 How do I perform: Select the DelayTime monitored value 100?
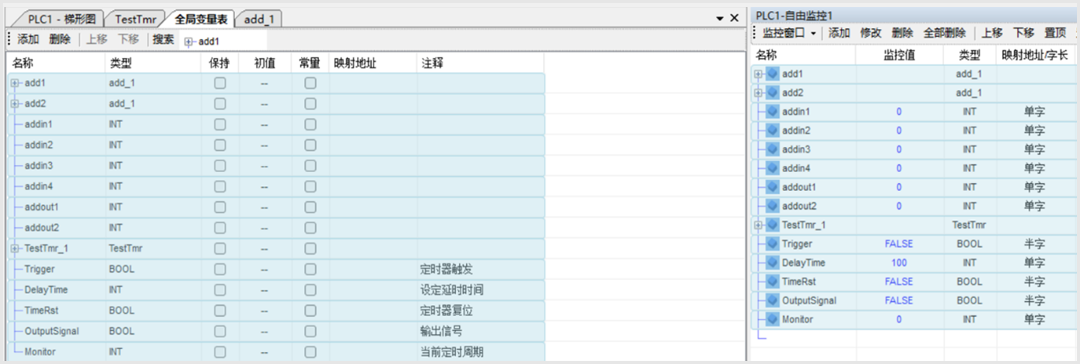[x=899, y=263]
